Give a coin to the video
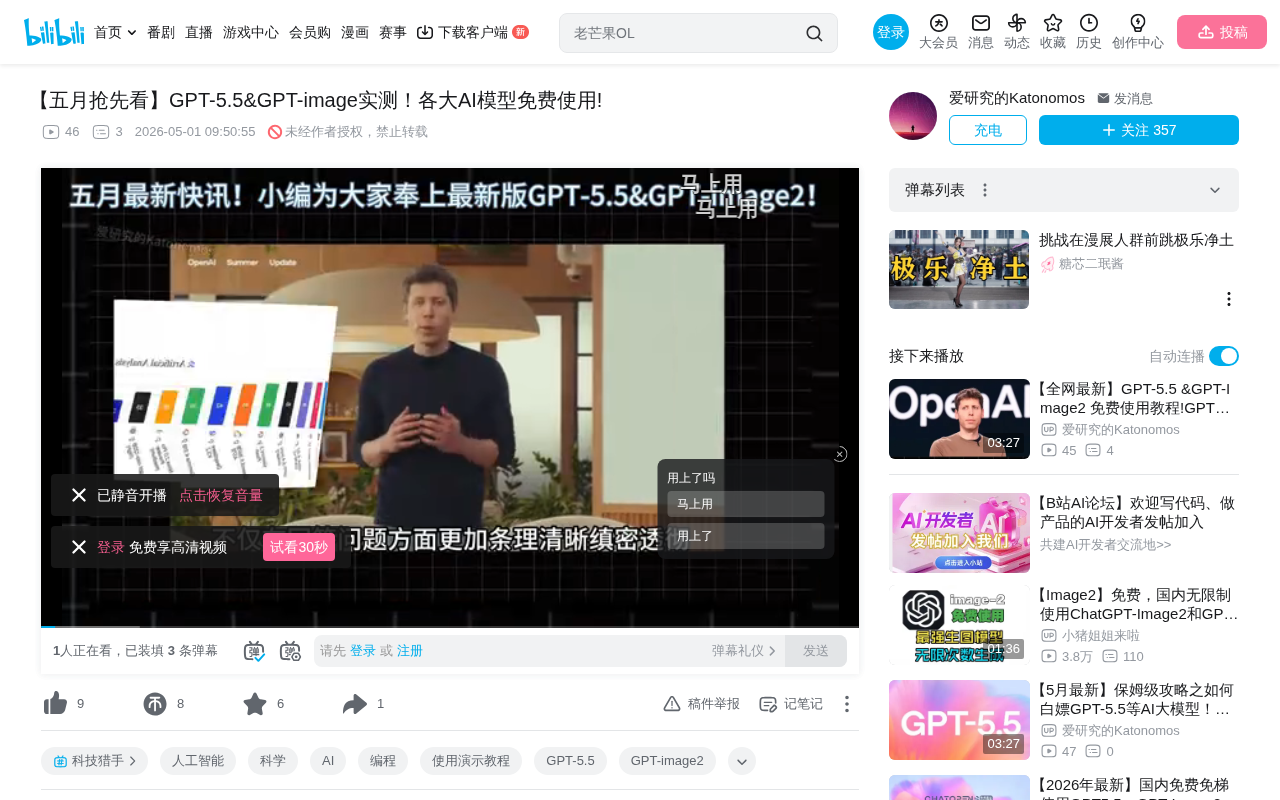Screen dimensions: 1280x800 point(155,704)
